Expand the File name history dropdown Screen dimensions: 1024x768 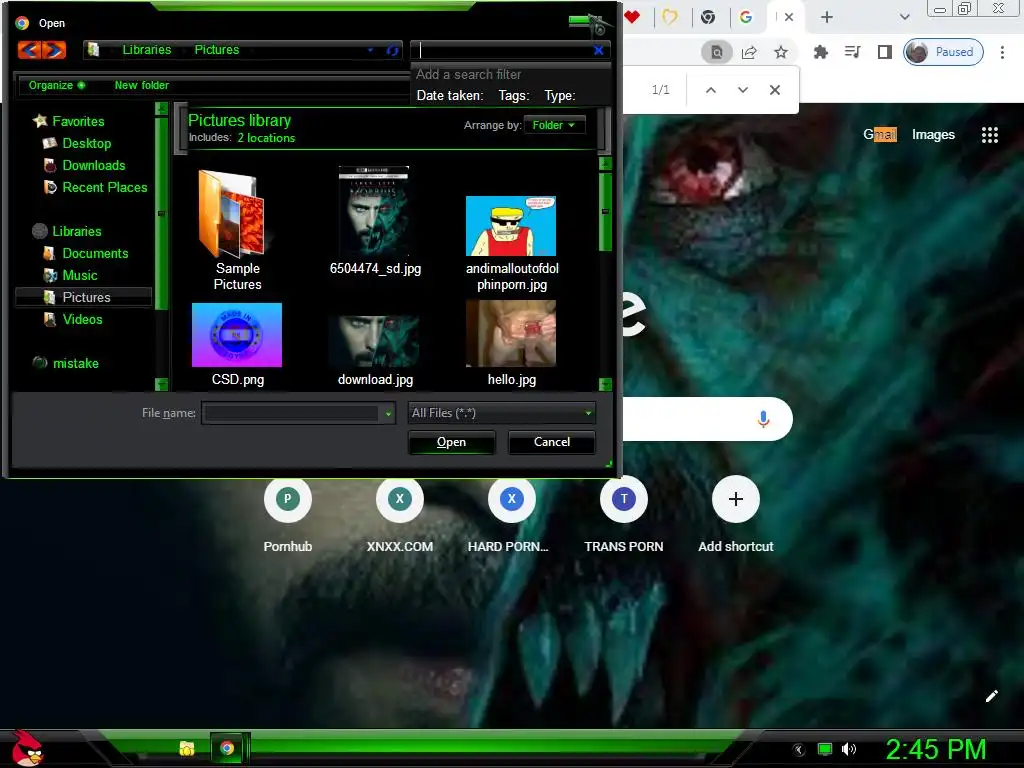click(389, 413)
